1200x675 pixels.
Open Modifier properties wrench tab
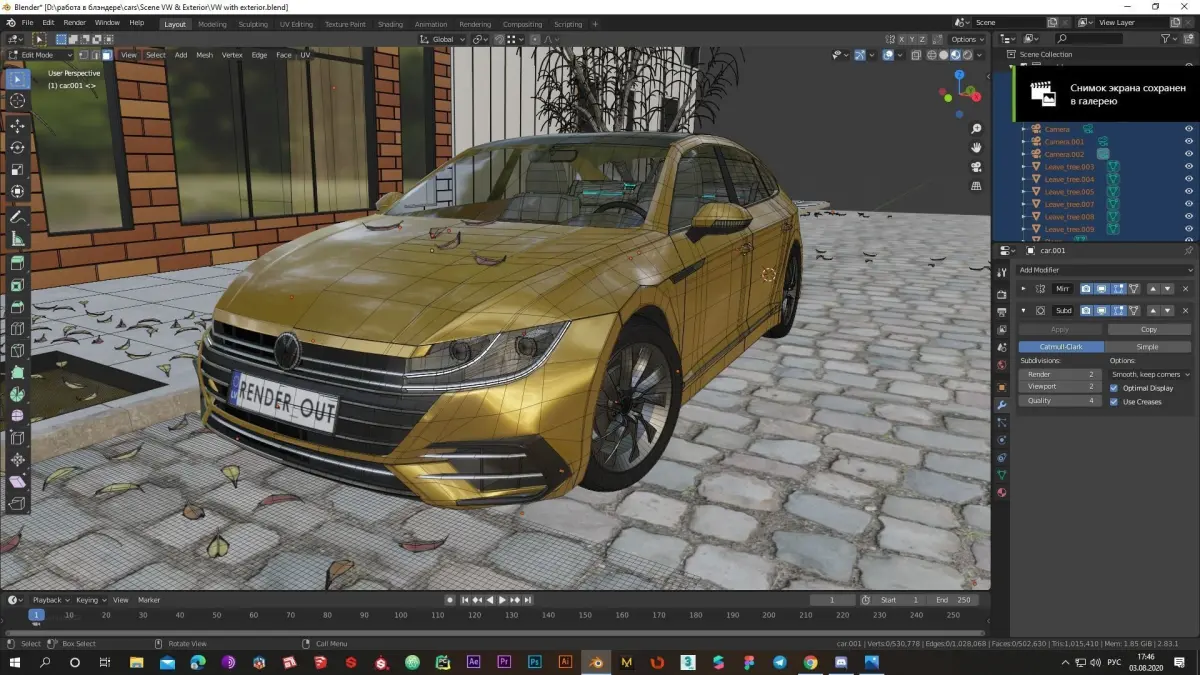pos(1001,404)
